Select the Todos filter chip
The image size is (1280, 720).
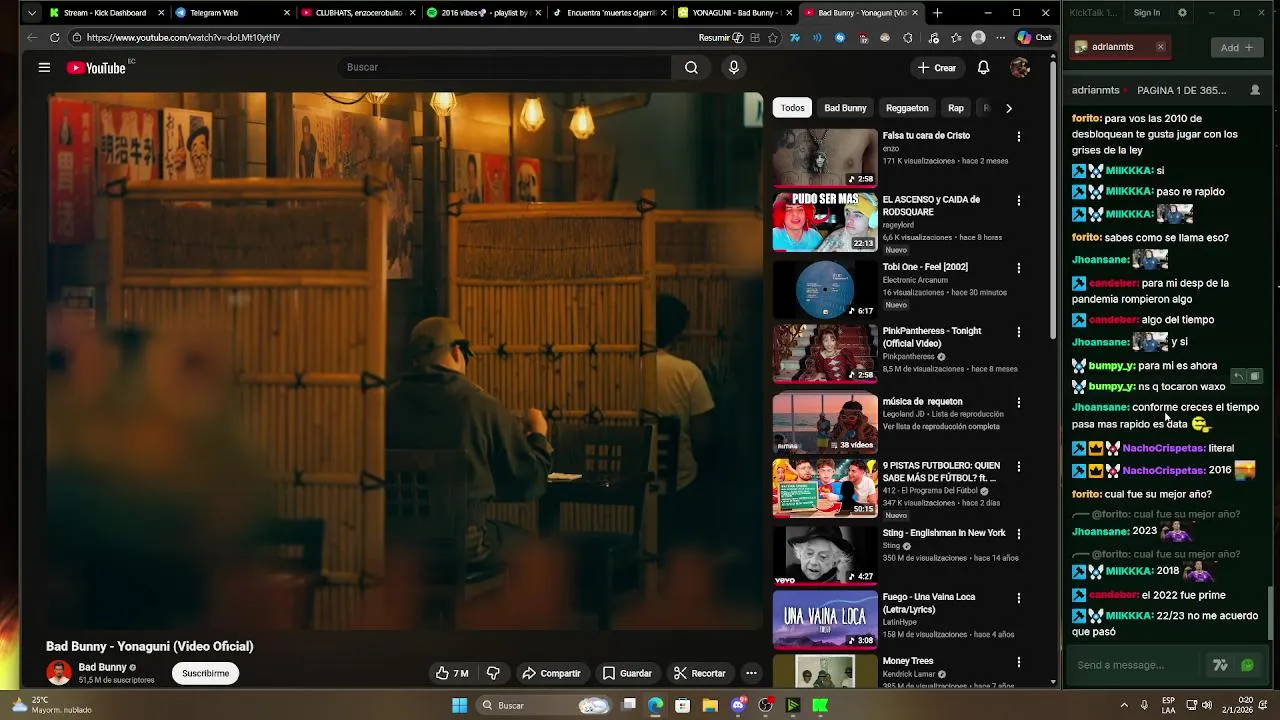point(792,108)
